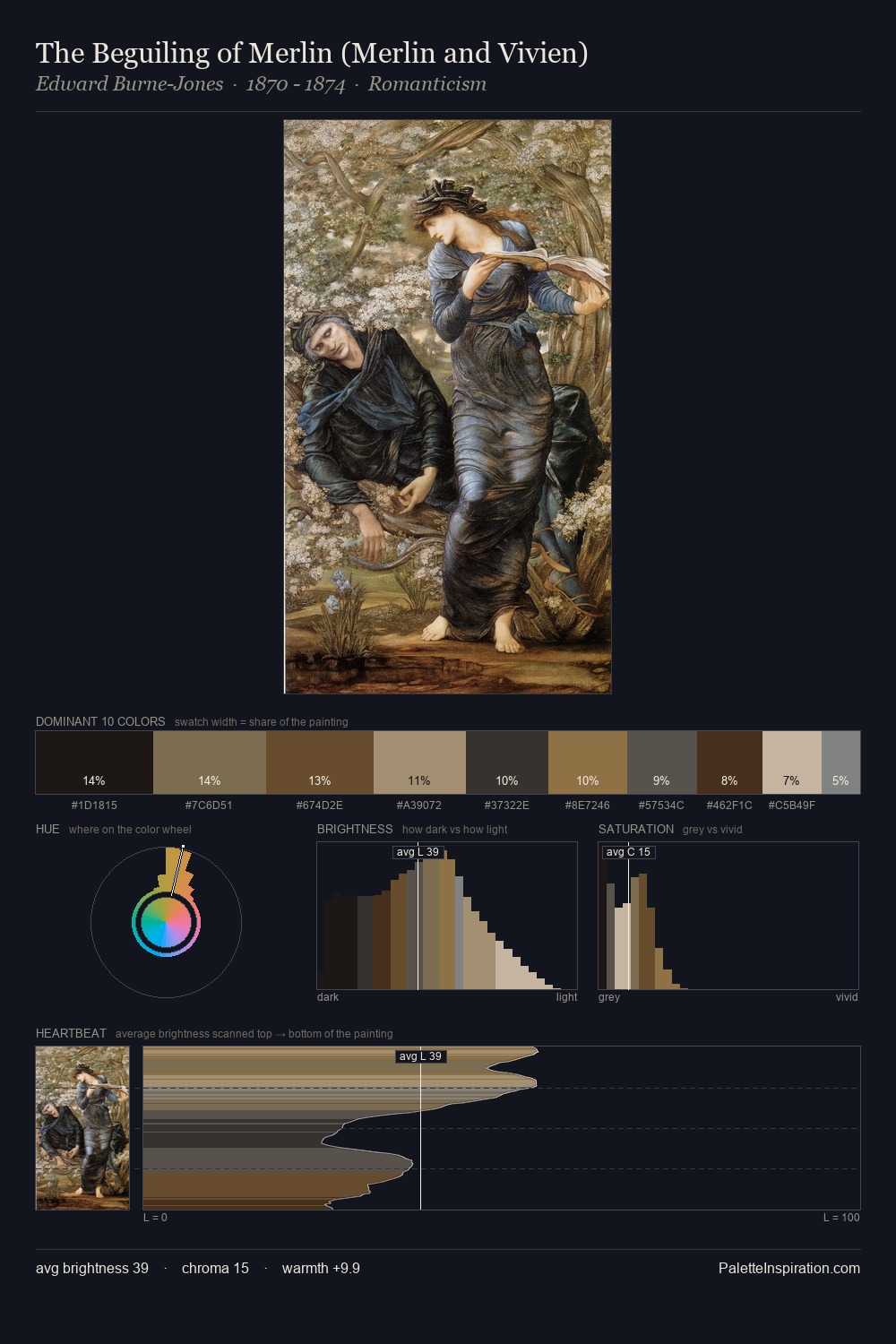The height and width of the screenshot is (1344, 896).
Task: Select the 10% golden-brown swatch, colored #8E7246
Action: click(x=588, y=762)
